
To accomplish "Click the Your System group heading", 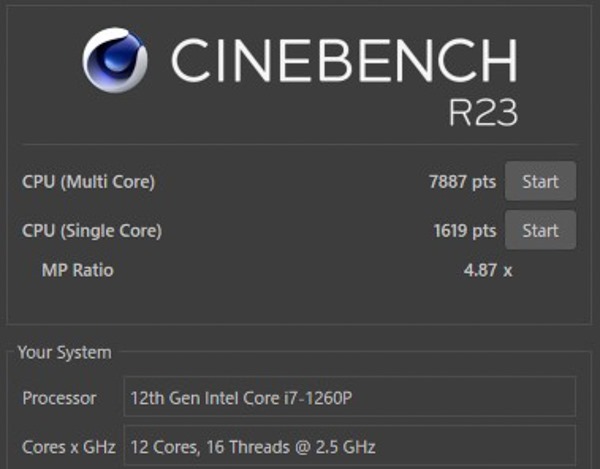I will 64,352.
